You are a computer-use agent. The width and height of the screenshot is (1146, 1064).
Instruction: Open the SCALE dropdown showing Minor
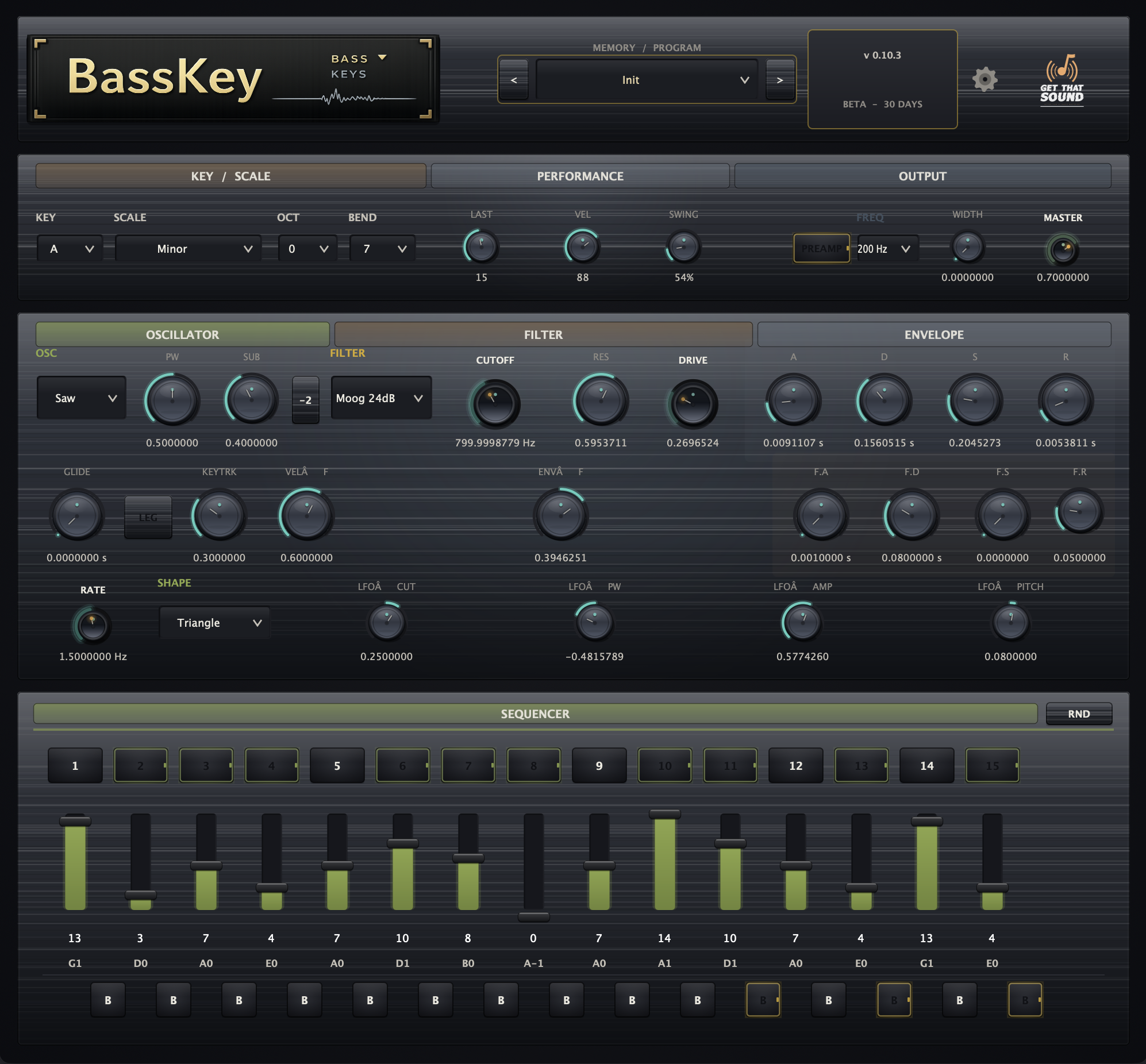(x=189, y=249)
